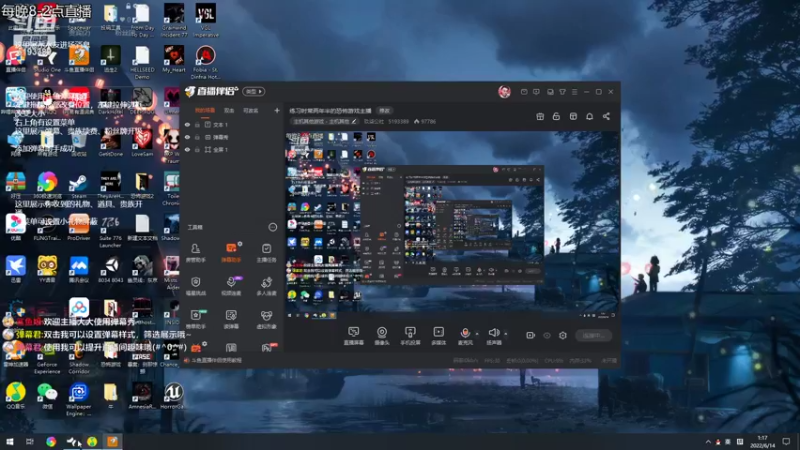Select the 文本 1 source row
The width and height of the screenshot is (800, 450).
pyautogui.click(x=232, y=124)
